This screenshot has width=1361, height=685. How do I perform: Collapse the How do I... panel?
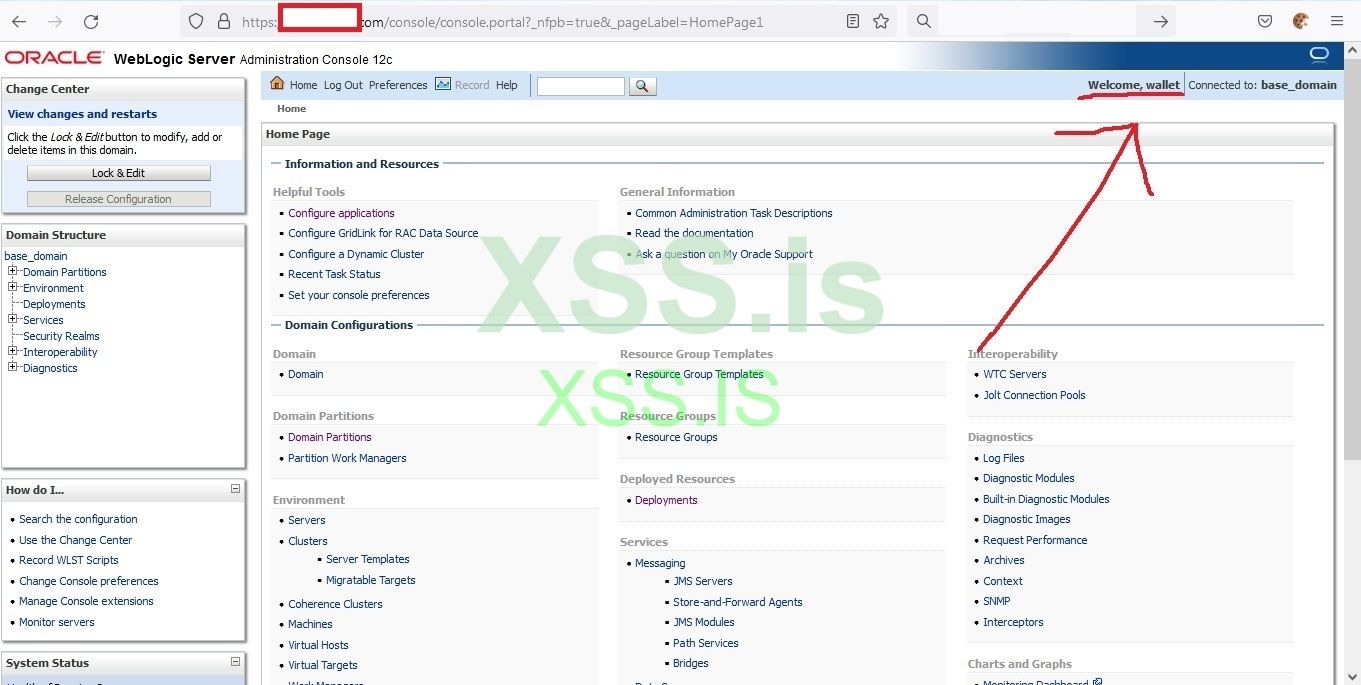235,489
